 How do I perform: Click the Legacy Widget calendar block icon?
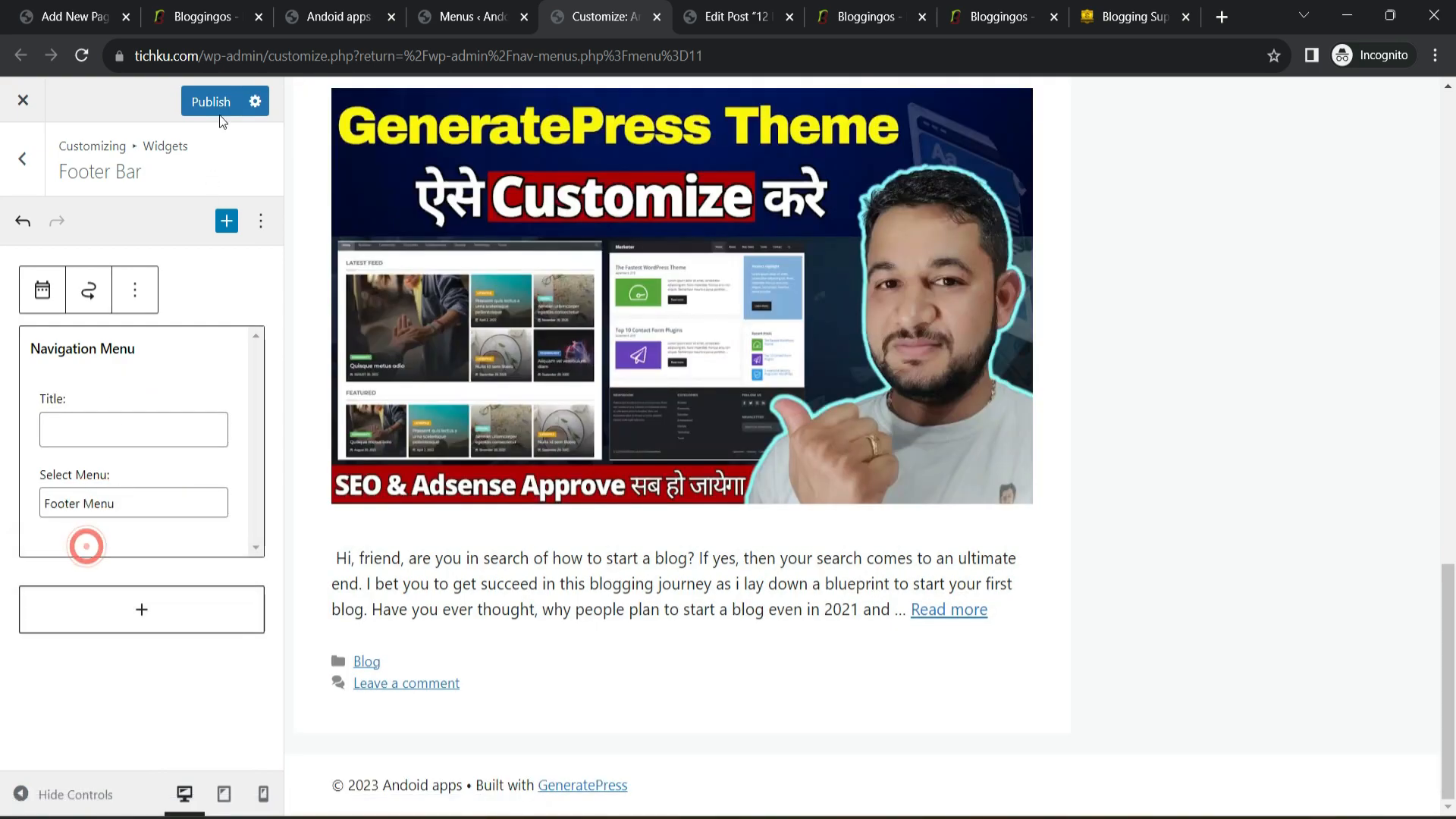point(42,290)
